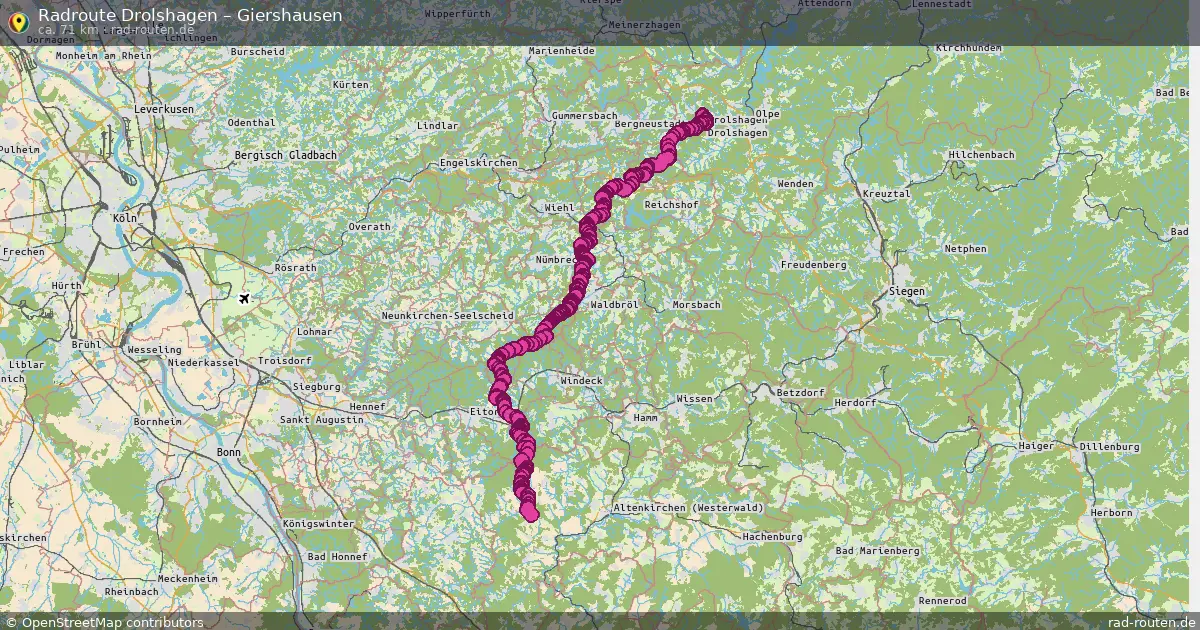Viewport: 1200px width, 630px height.
Task: Click the Netphen label
Action: point(965,249)
